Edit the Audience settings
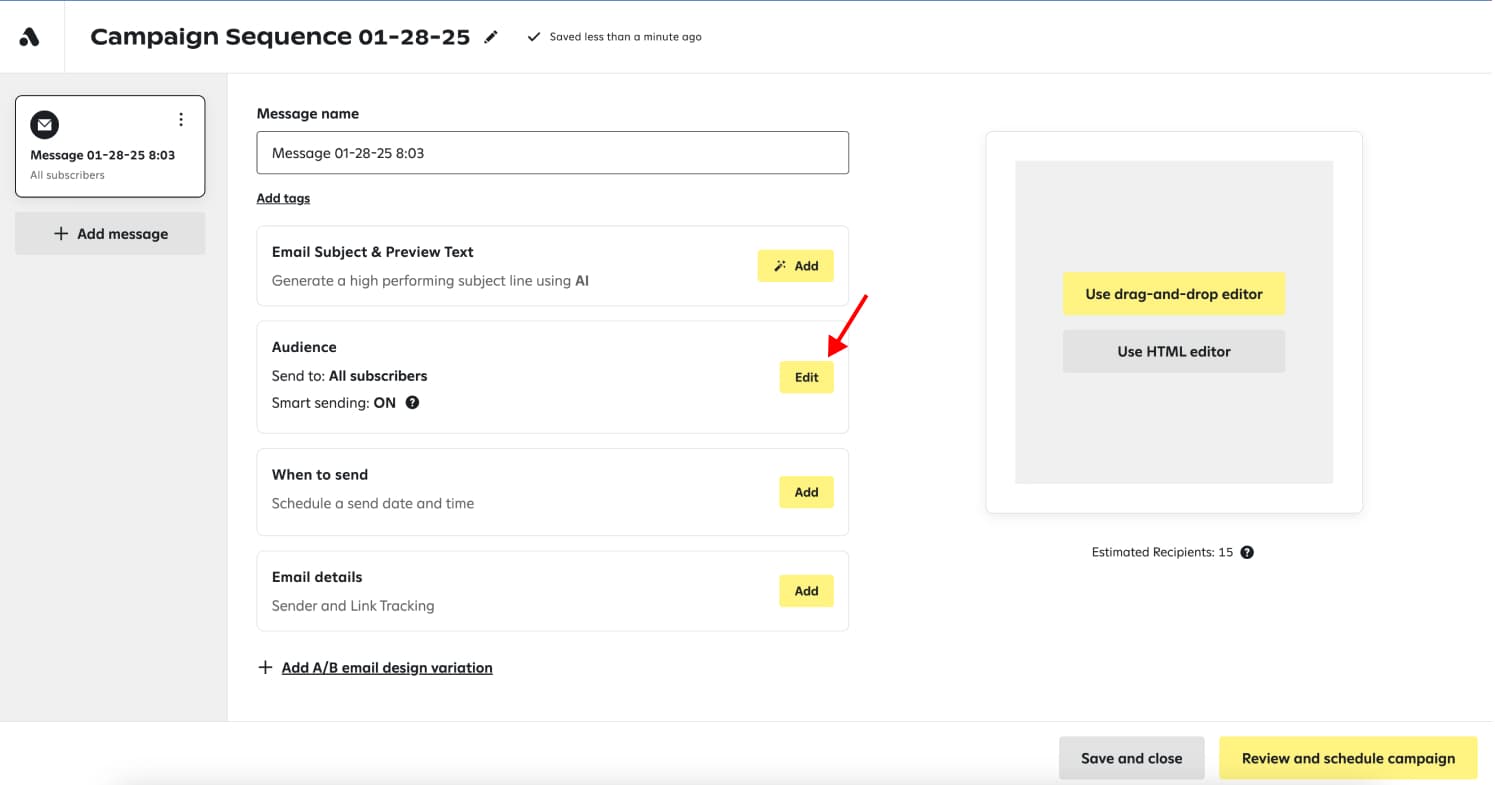 coord(806,377)
